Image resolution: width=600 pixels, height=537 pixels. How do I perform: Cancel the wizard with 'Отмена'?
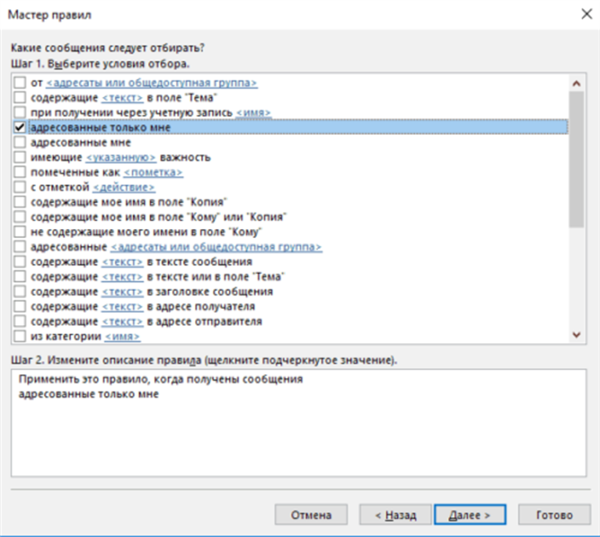click(x=311, y=515)
